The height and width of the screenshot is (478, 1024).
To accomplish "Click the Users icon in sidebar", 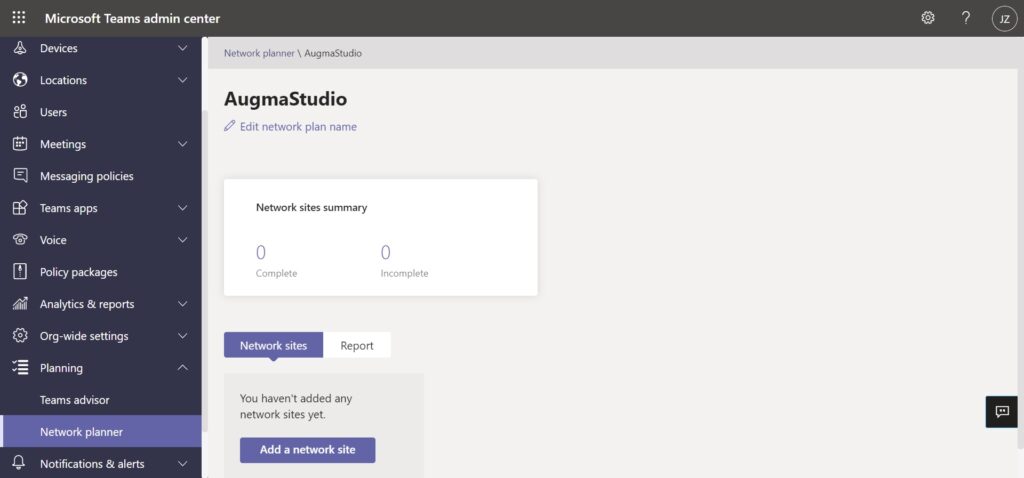I will pos(20,112).
